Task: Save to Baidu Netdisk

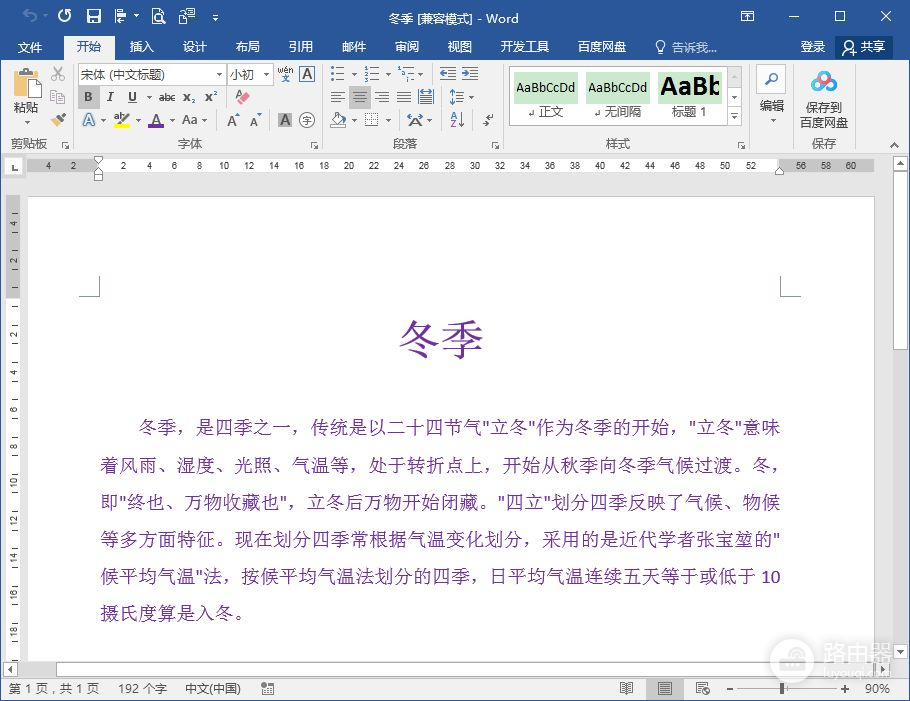Action: point(823,99)
